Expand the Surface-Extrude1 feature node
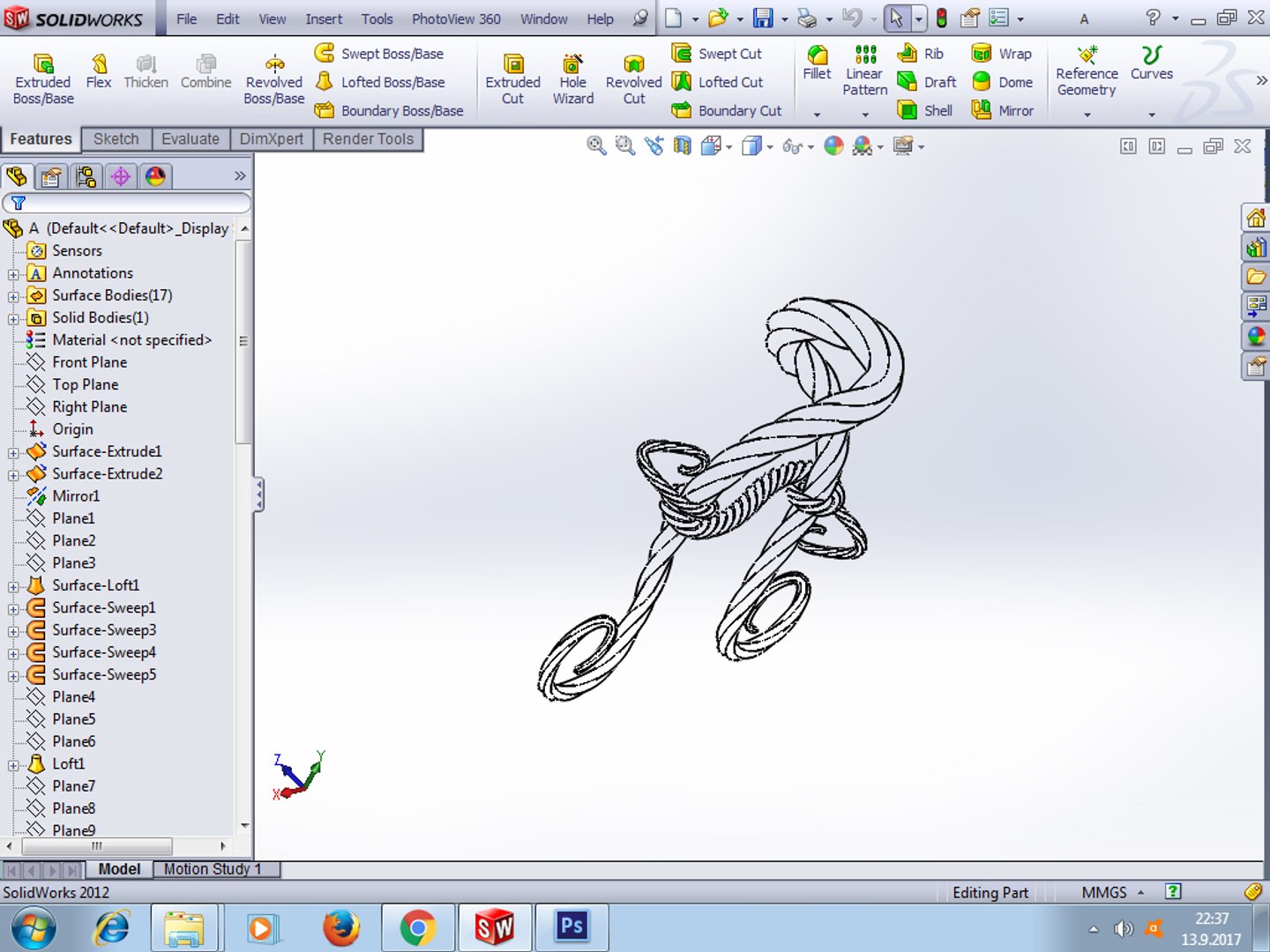 [13, 453]
